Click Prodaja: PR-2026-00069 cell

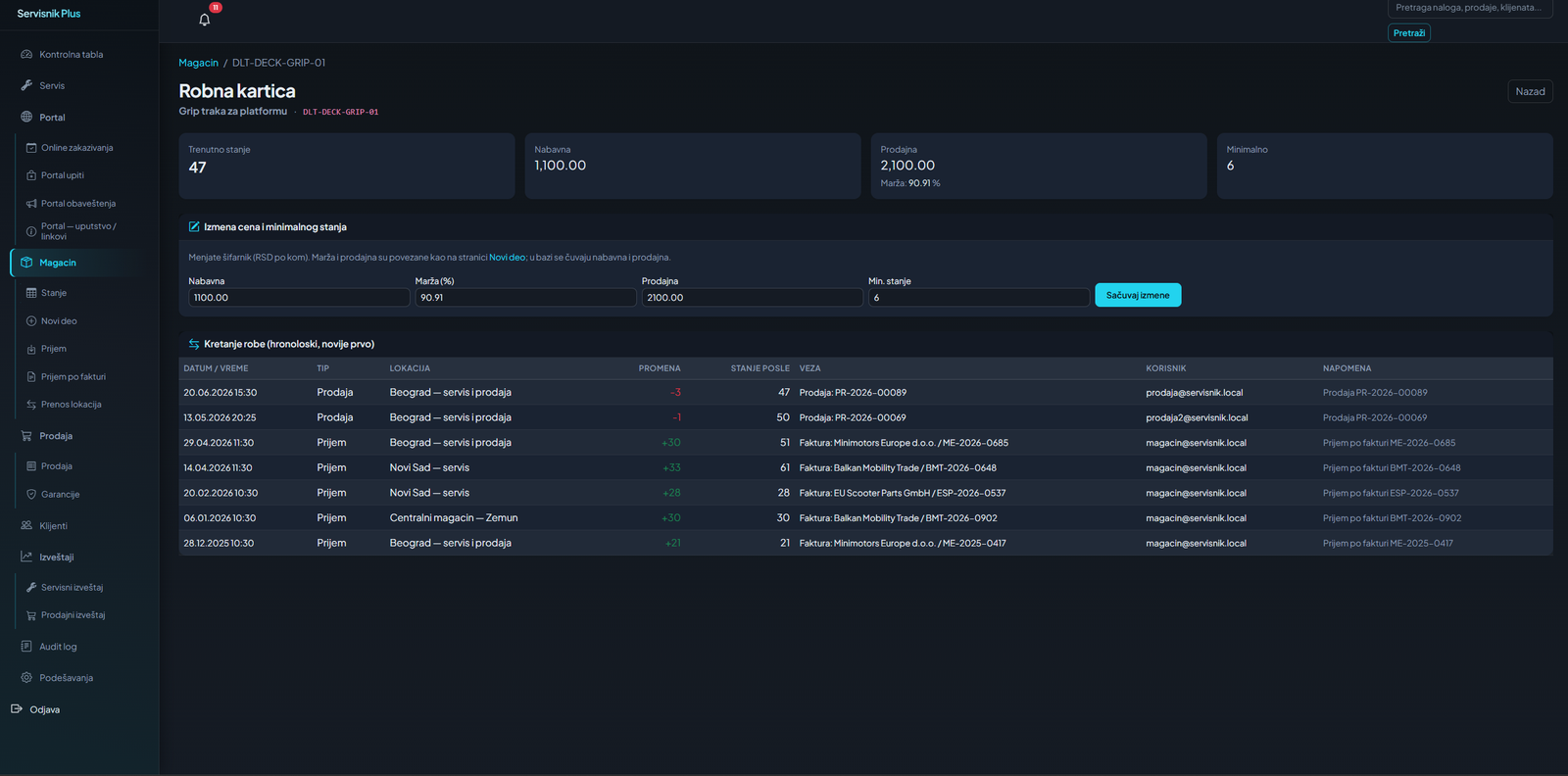pos(853,417)
